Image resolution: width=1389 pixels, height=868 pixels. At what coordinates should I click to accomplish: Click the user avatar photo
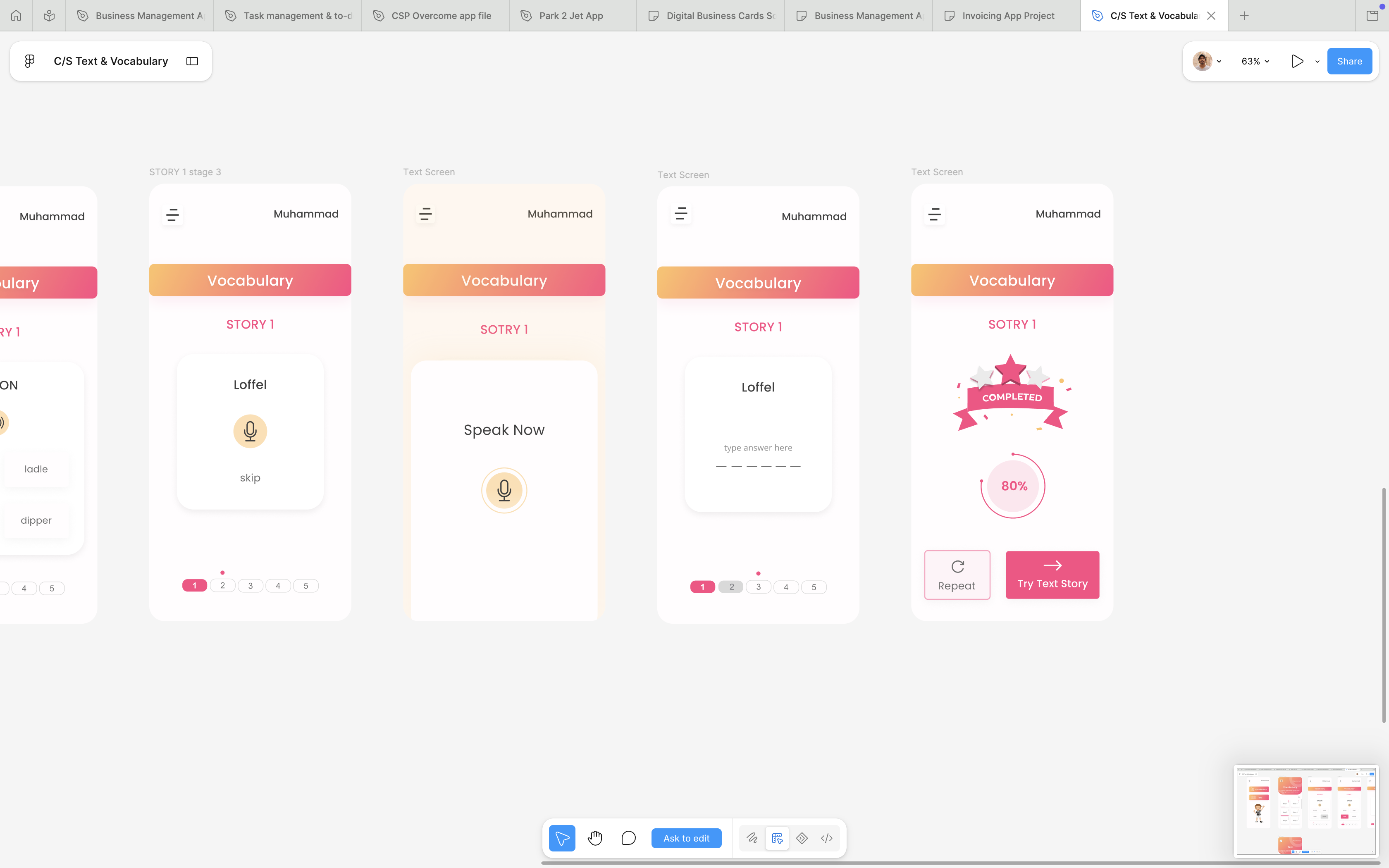[1203, 62]
